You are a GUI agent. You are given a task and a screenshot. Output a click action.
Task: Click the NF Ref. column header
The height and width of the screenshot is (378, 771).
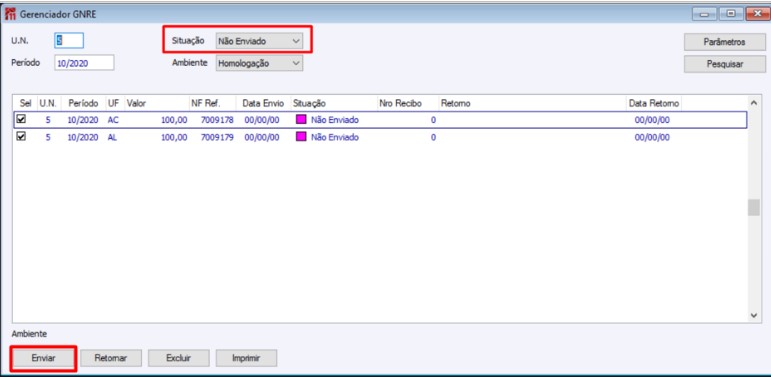tap(212, 104)
